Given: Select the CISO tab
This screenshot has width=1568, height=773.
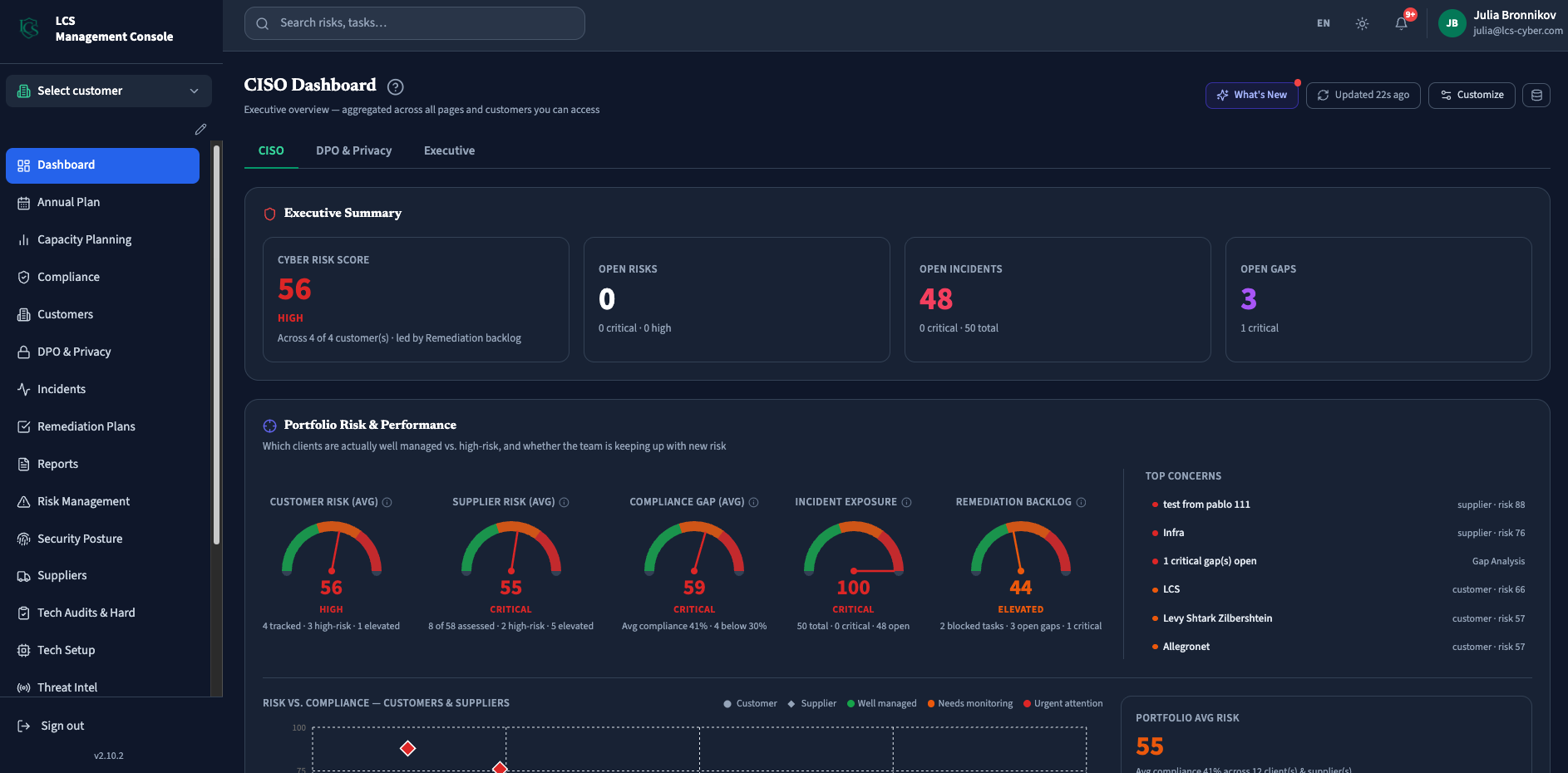Looking at the screenshot, I should [x=271, y=150].
